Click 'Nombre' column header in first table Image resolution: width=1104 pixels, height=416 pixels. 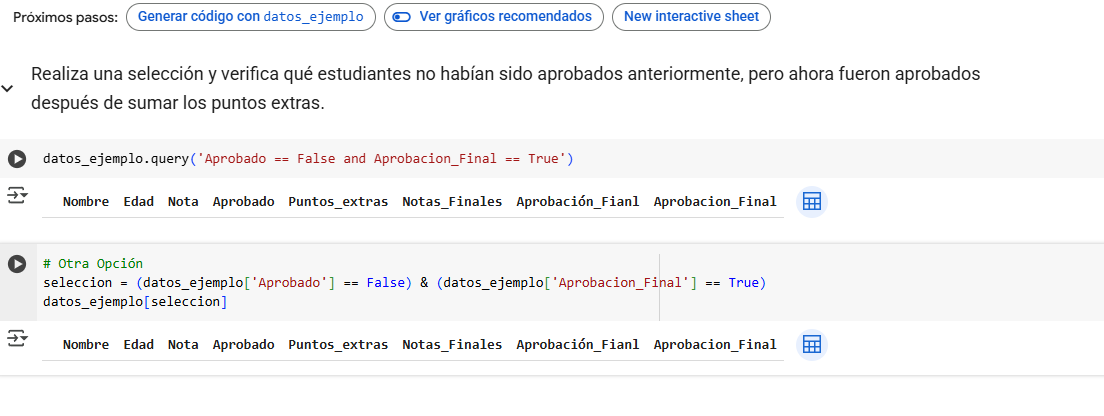(86, 202)
